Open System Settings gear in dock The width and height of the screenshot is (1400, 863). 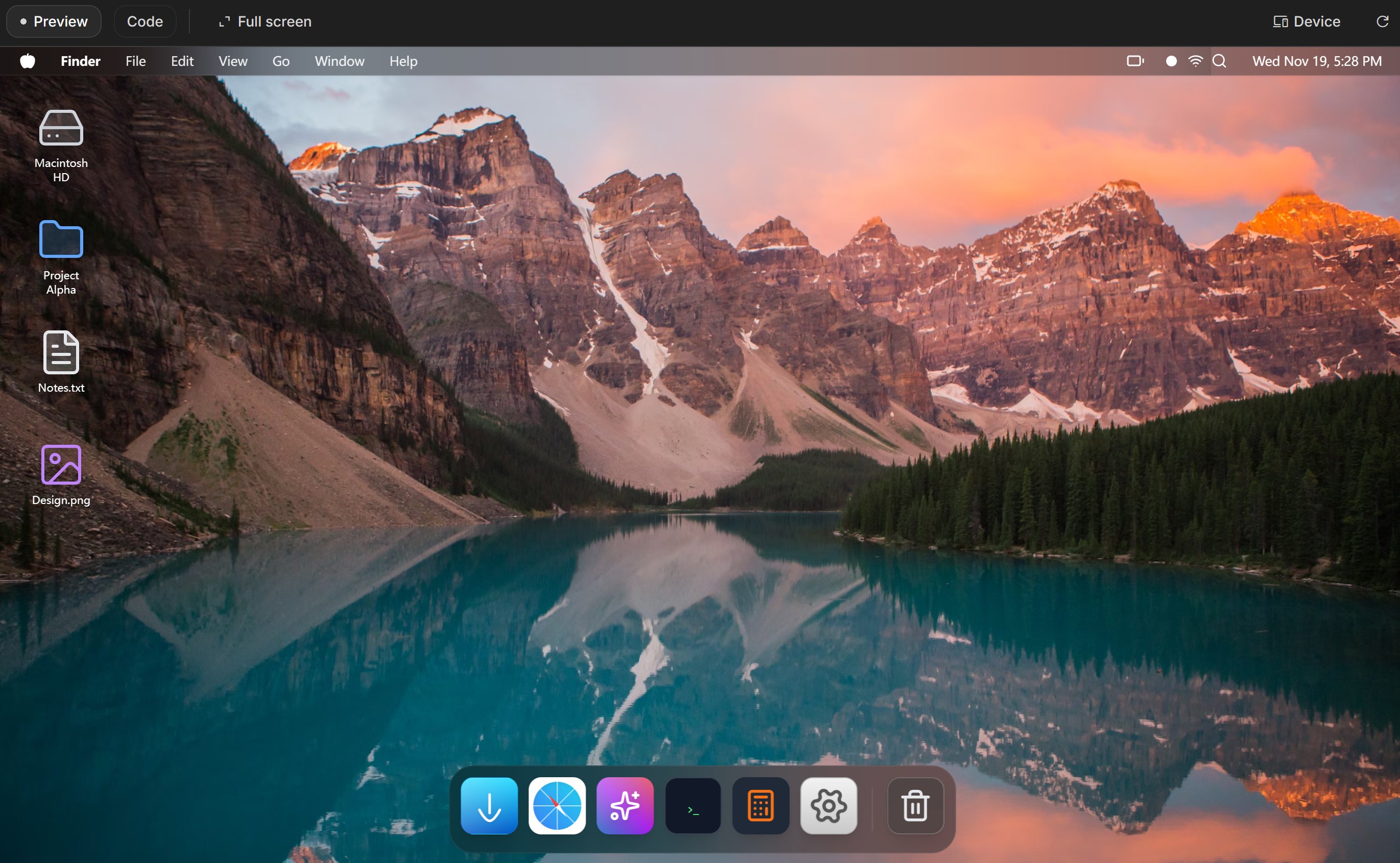point(828,805)
